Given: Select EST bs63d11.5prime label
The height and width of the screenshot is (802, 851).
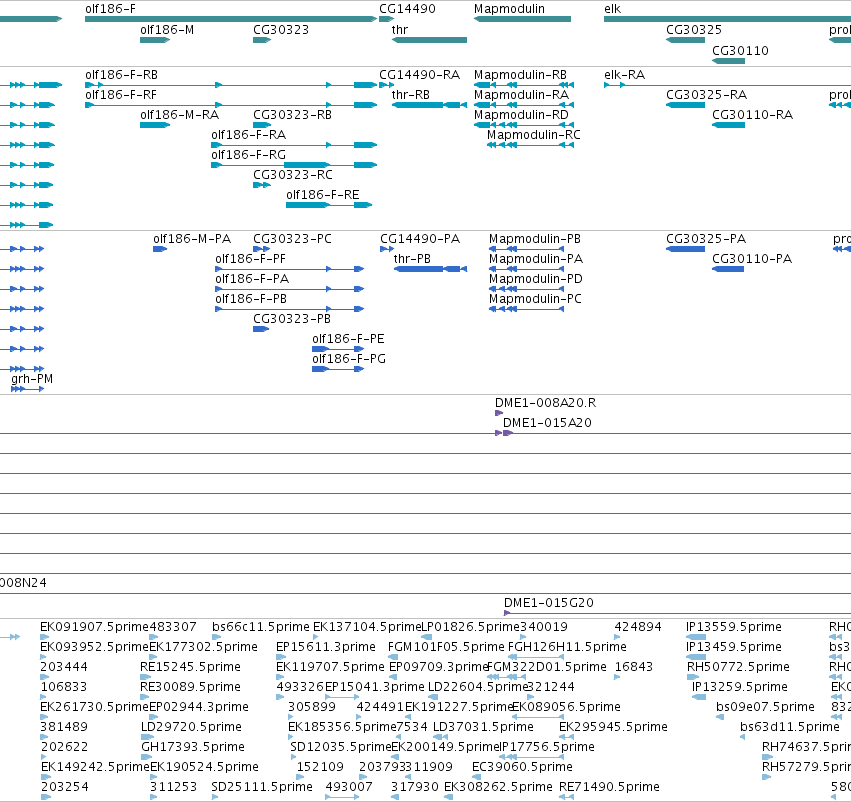Looking at the screenshot, I should [790, 727].
